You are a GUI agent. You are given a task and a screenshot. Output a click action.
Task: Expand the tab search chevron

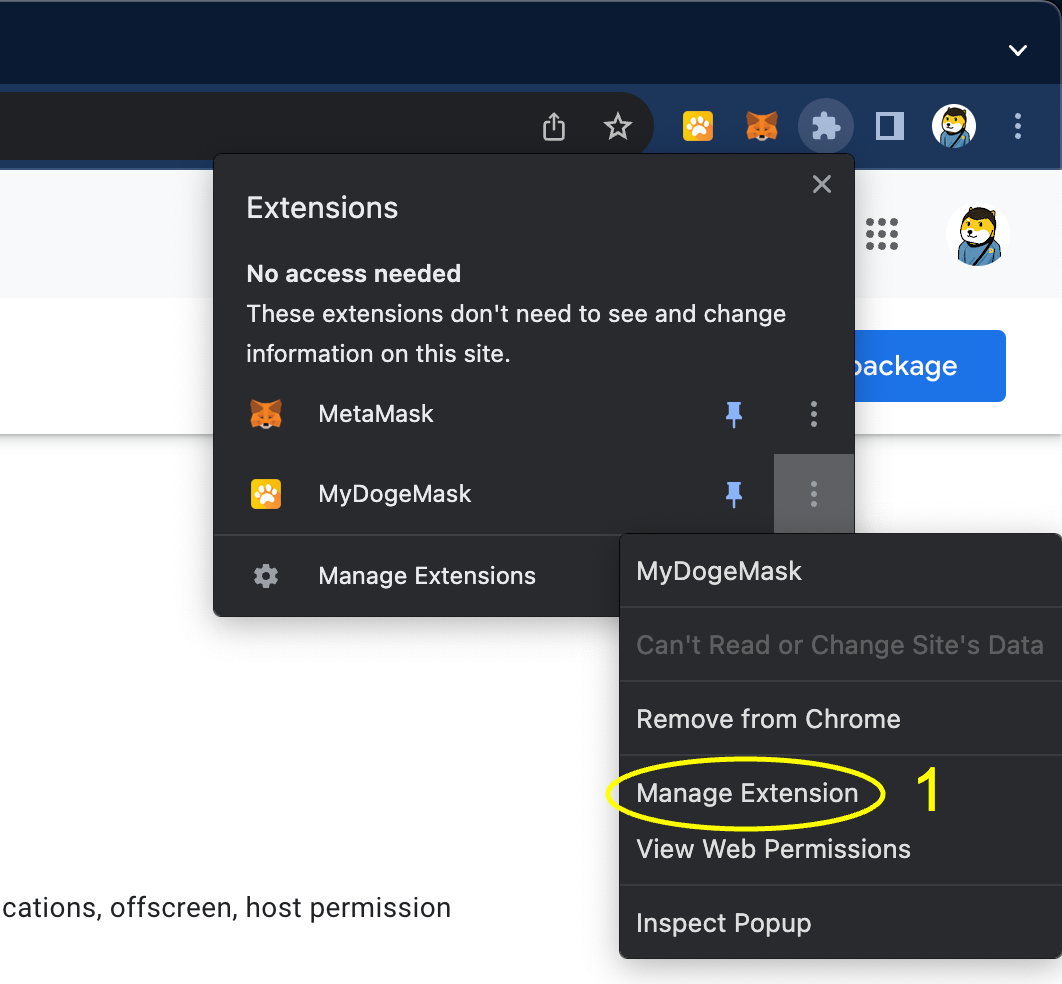(1017, 50)
